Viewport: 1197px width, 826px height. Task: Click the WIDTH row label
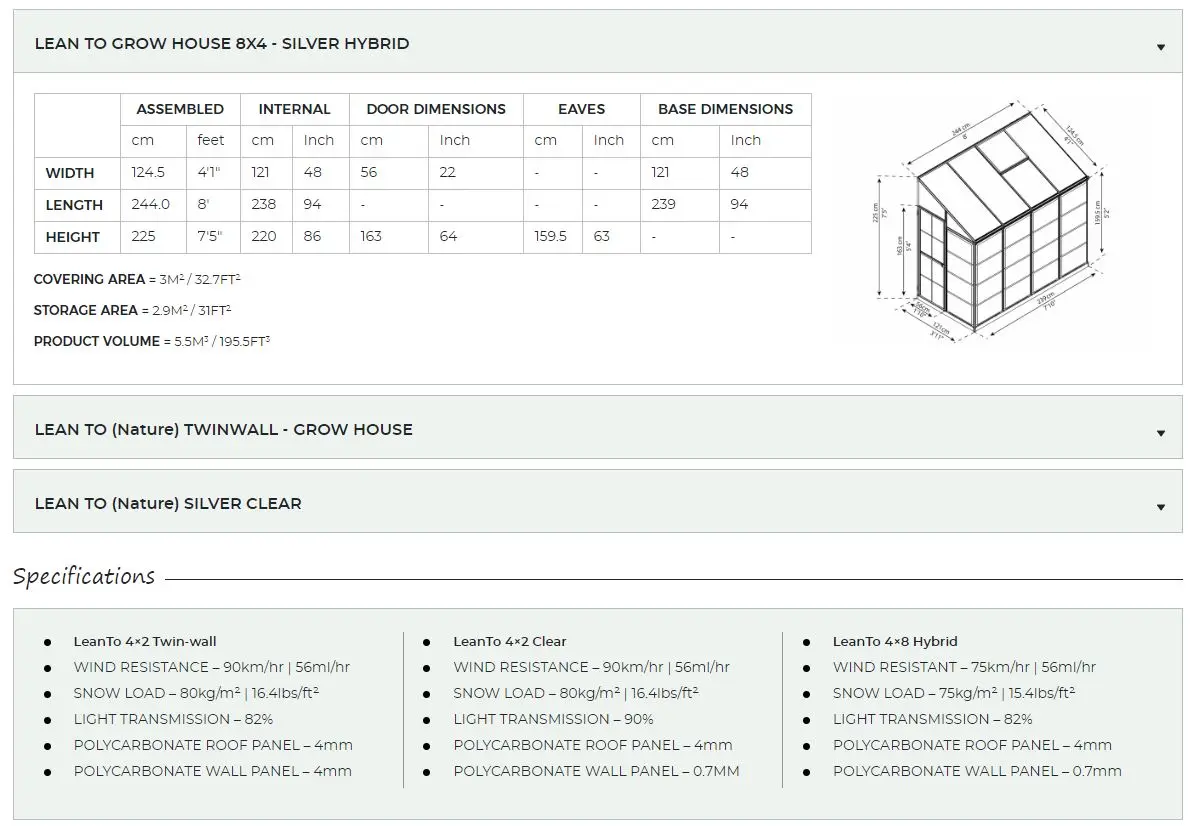(x=69, y=173)
